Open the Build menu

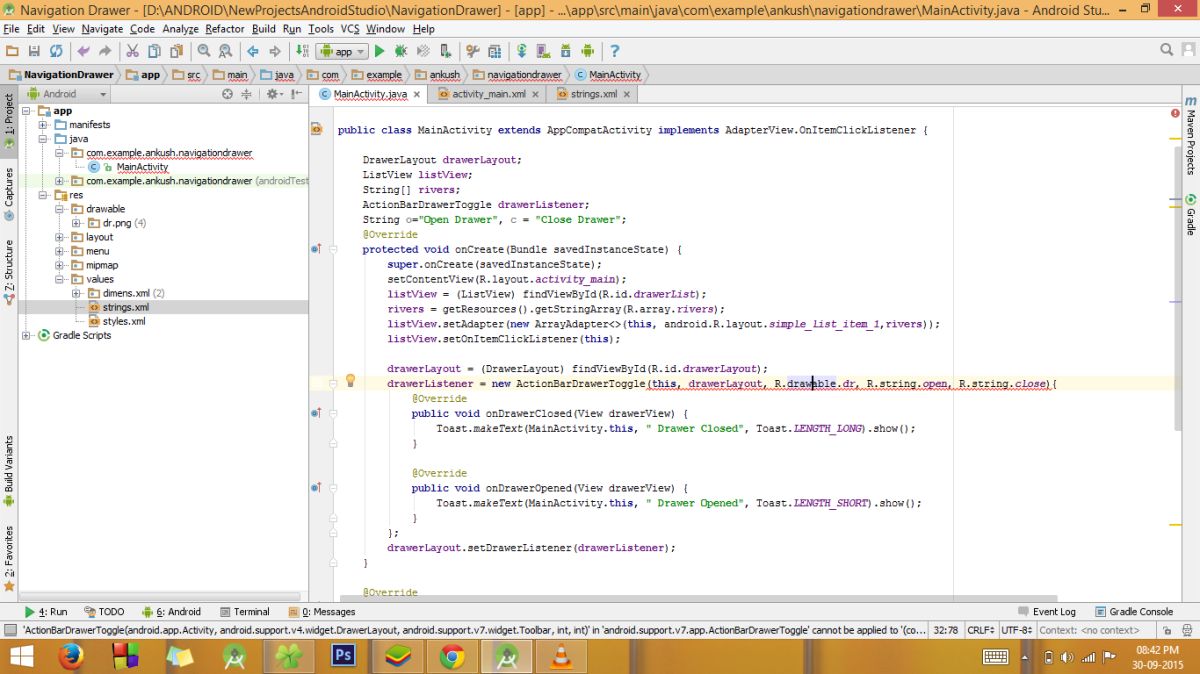[264, 29]
